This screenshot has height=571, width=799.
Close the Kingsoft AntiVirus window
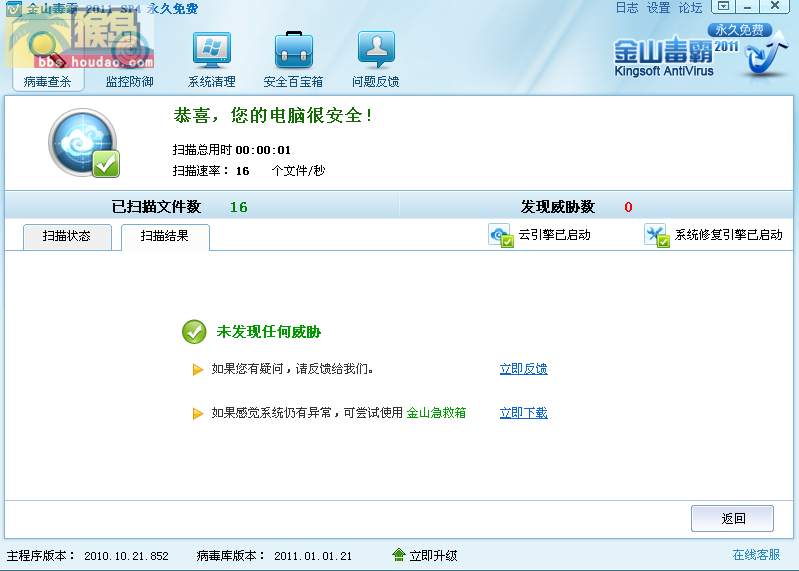[x=775, y=6]
